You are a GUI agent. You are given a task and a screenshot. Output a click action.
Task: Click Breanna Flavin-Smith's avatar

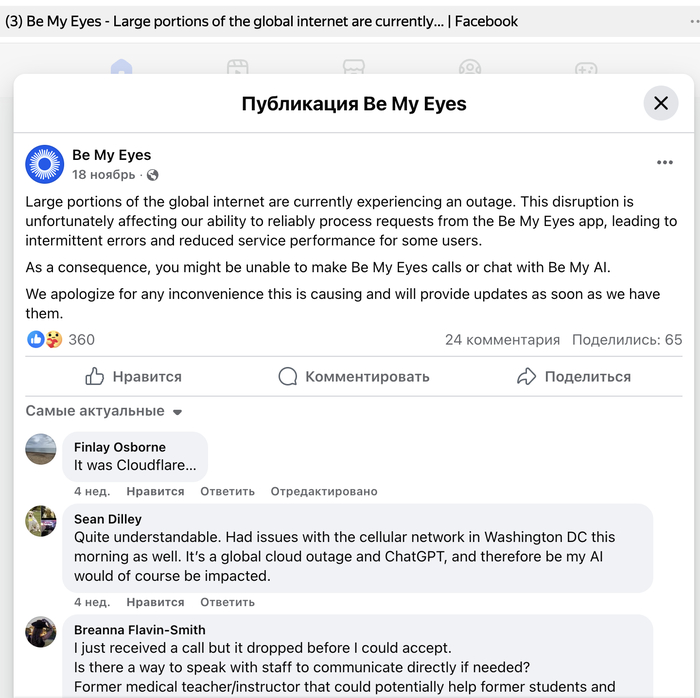coord(41,632)
